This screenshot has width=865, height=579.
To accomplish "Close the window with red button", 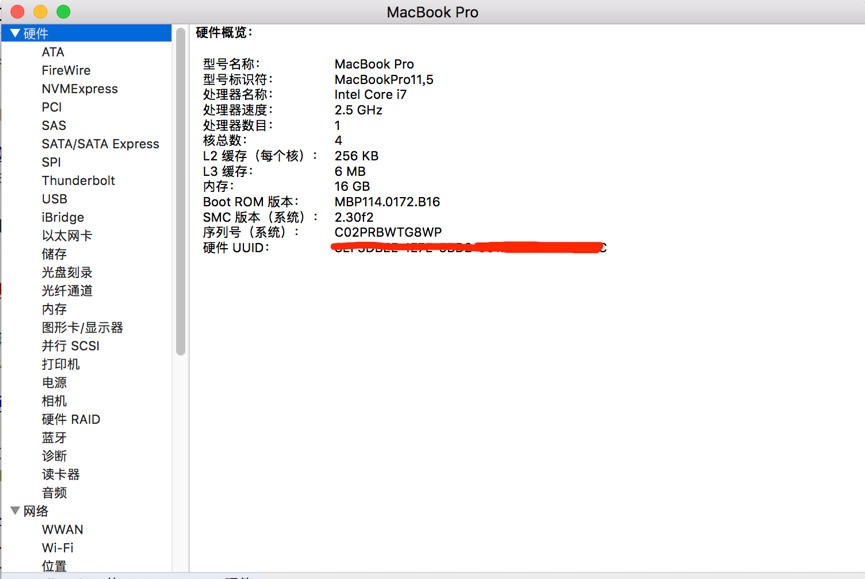I will point(18,12).
